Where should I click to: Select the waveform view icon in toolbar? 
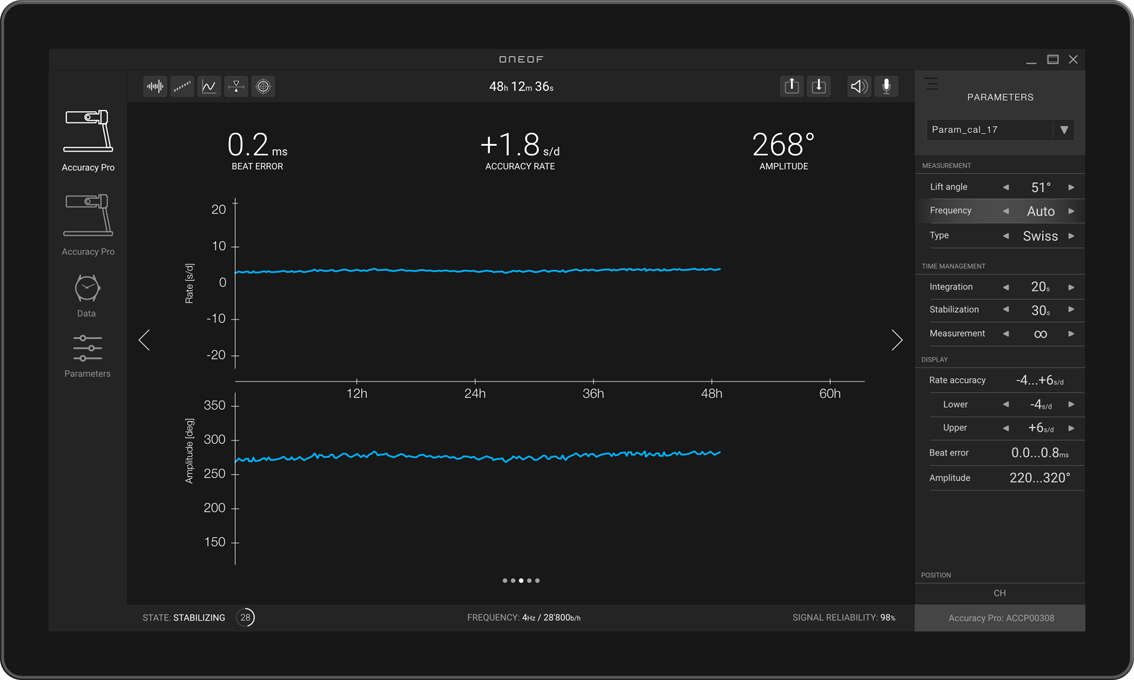tap(155, 87)
